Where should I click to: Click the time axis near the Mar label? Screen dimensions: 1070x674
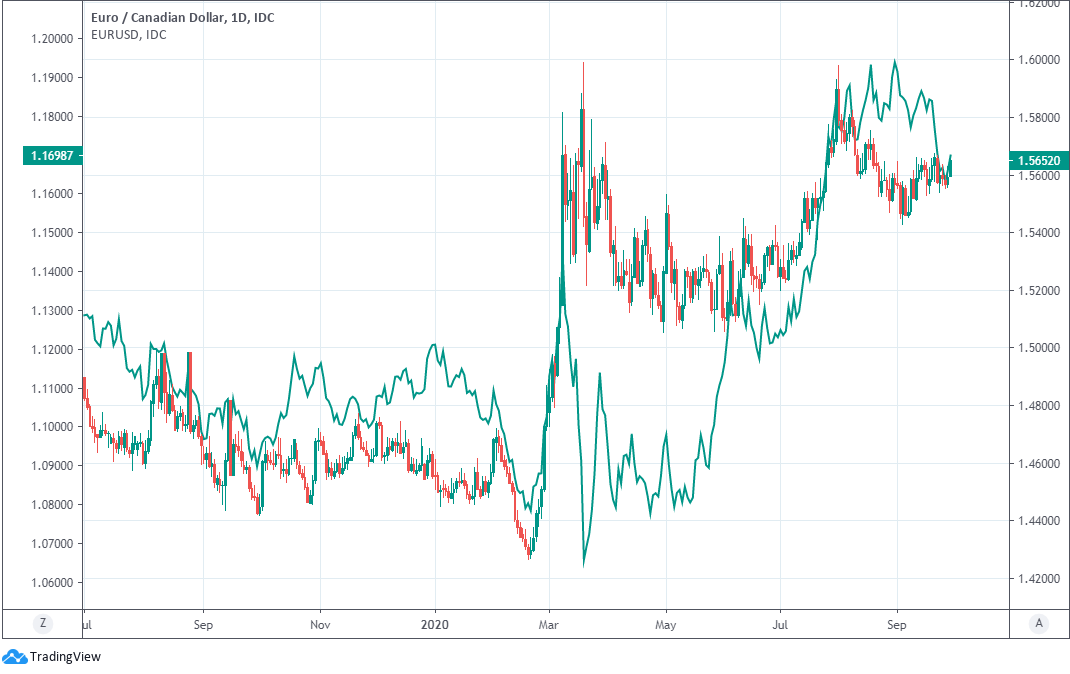point(548,624)
